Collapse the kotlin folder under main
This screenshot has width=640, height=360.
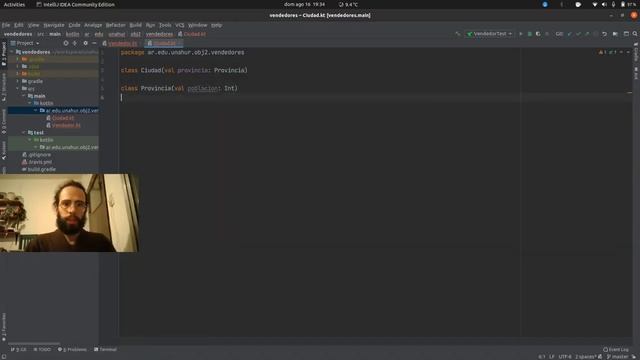pos(30,103)
